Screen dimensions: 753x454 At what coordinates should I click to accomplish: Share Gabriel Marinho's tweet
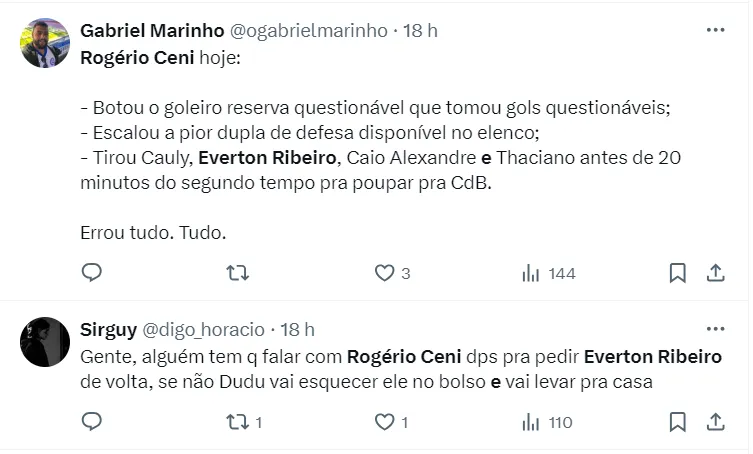[x=716, y=272]
